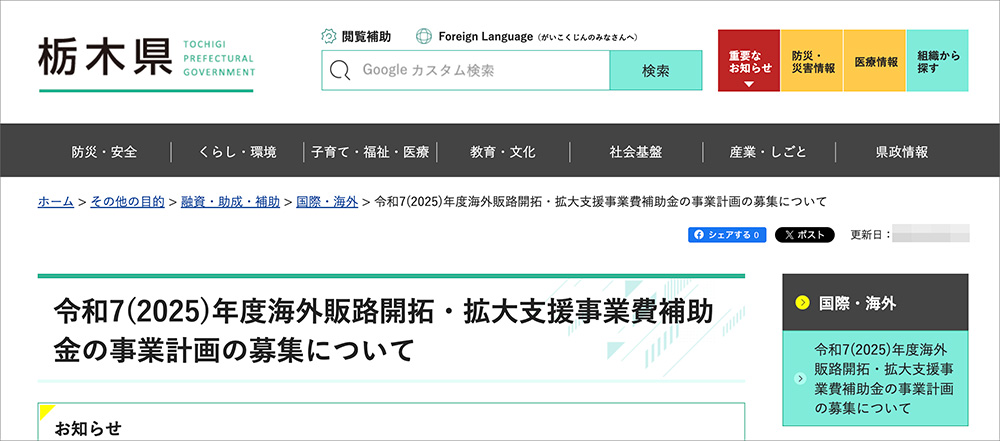Click the Foreign Language globe icon
Image resolution: width=1000 pixels, height=441 pixels.
click(424, 36)
